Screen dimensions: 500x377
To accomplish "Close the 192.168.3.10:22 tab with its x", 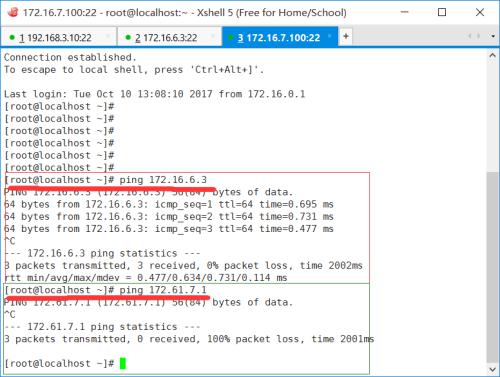I will (108, 36).
